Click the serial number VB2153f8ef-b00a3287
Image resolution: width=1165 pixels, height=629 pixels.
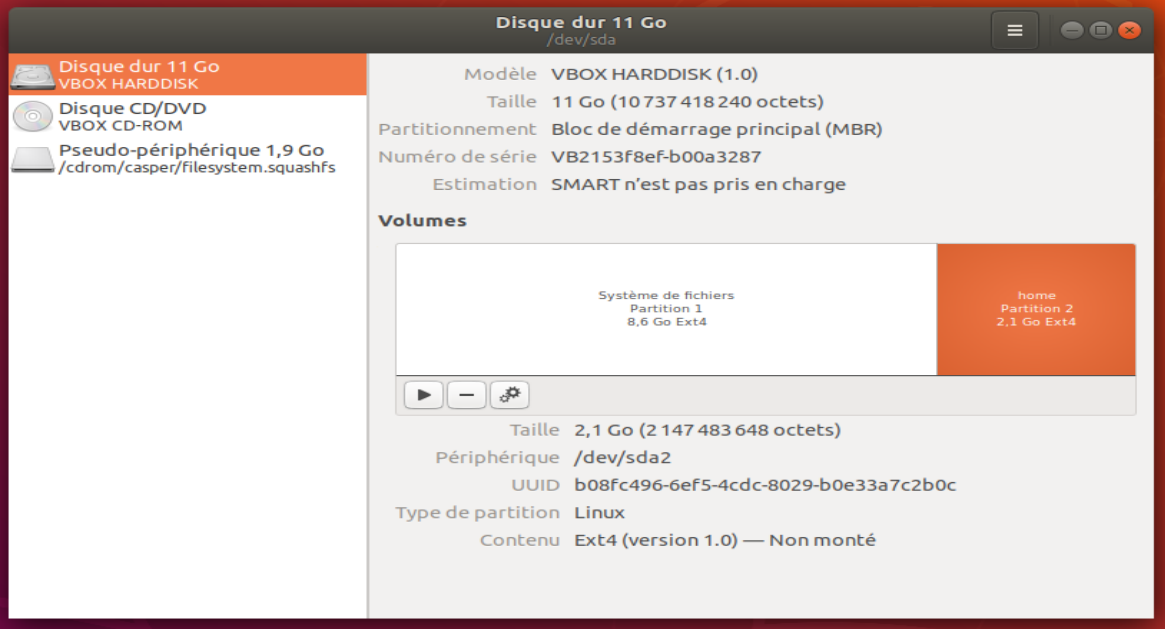[x=656, y=157]
